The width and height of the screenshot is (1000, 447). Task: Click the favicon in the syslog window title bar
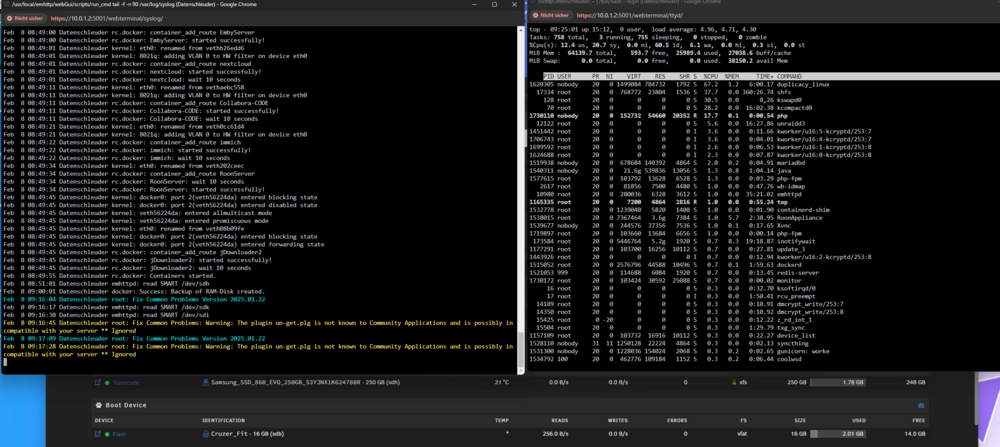coord(6,4)
